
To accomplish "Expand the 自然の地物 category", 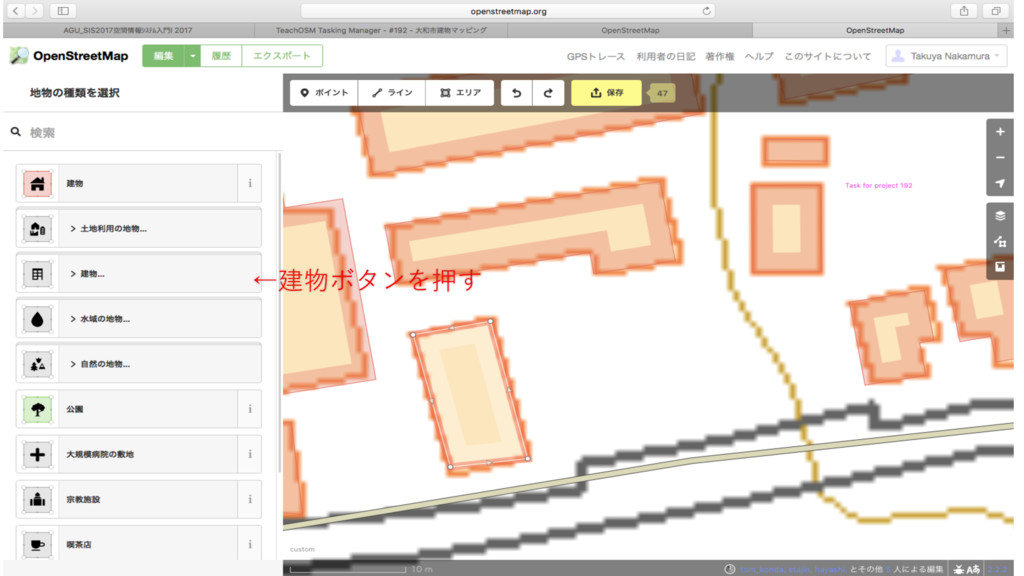I will point(138,364).
